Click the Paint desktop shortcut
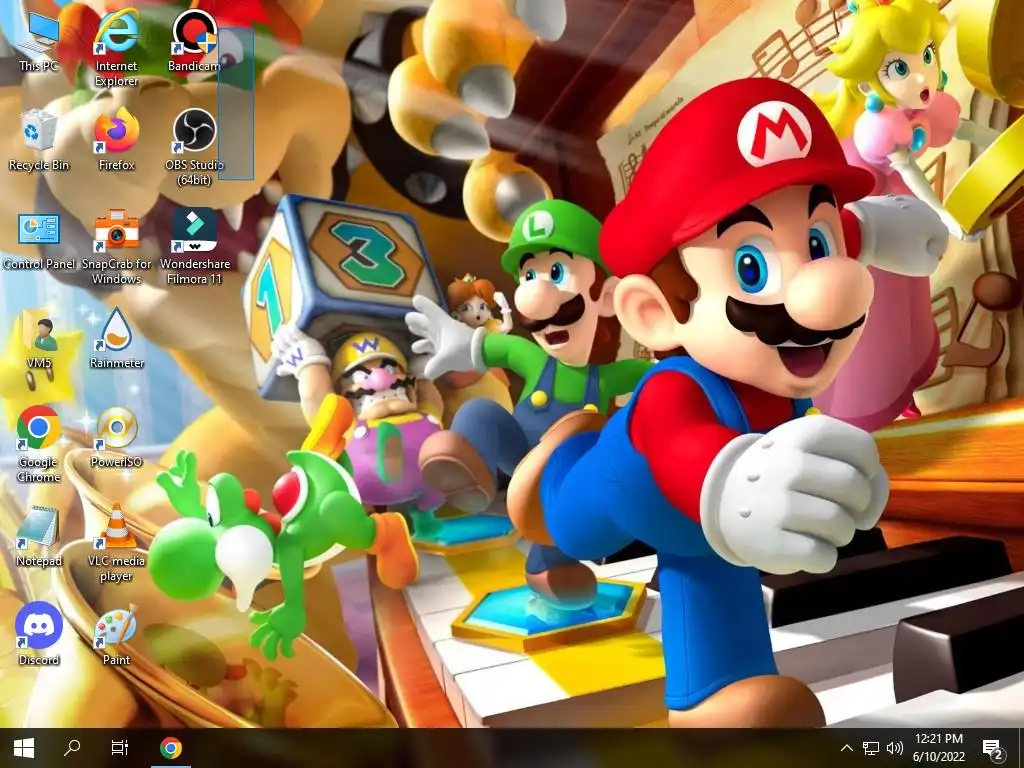 click(x=116, y=633)
